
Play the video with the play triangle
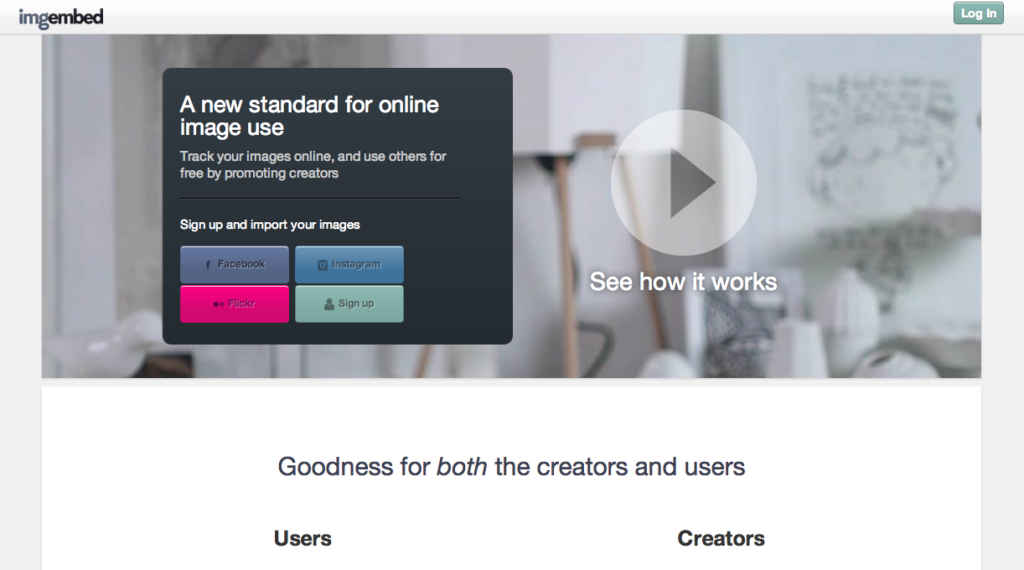click(692, 183)
